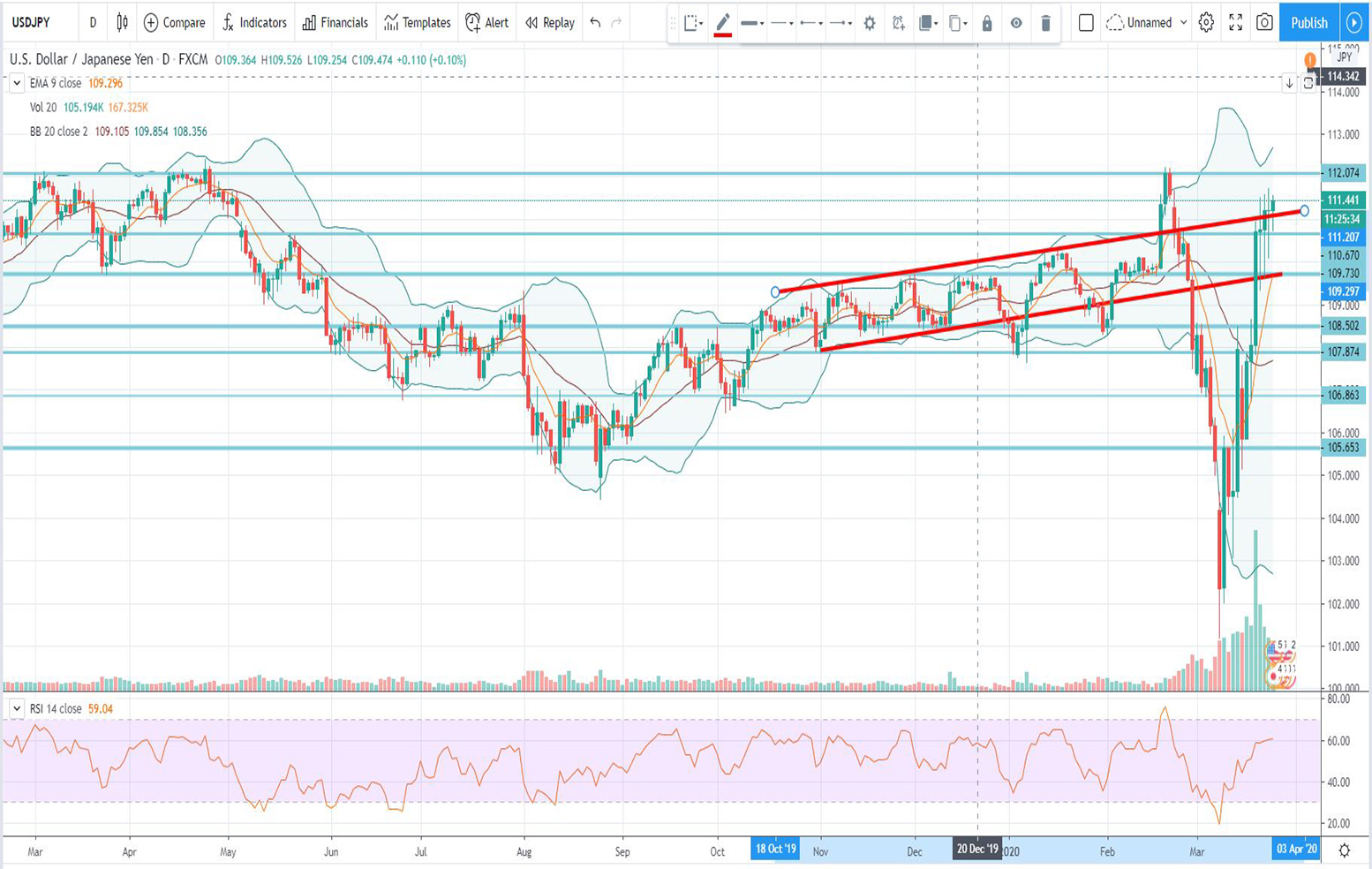The image size is (1372, 869).
Task: Click the Publish button
Action: (1308, 23)
